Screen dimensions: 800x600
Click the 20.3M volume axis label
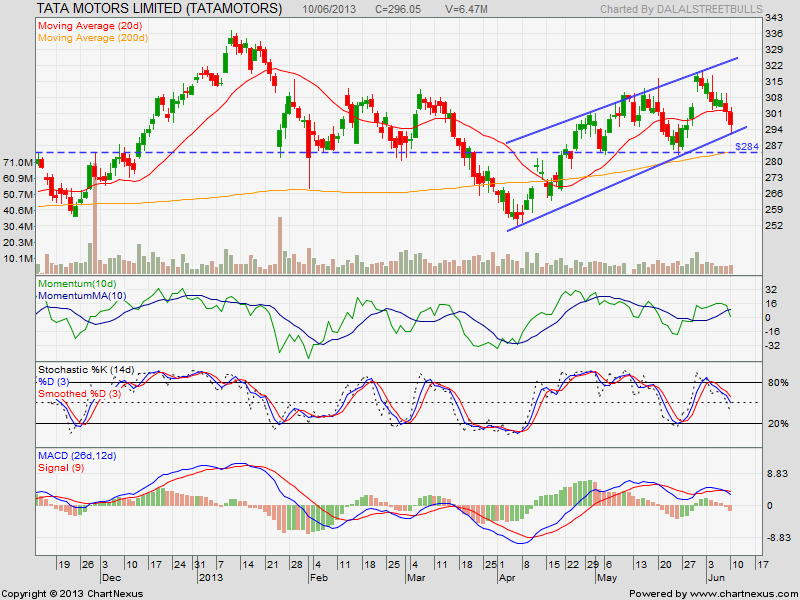click(18, 242)
